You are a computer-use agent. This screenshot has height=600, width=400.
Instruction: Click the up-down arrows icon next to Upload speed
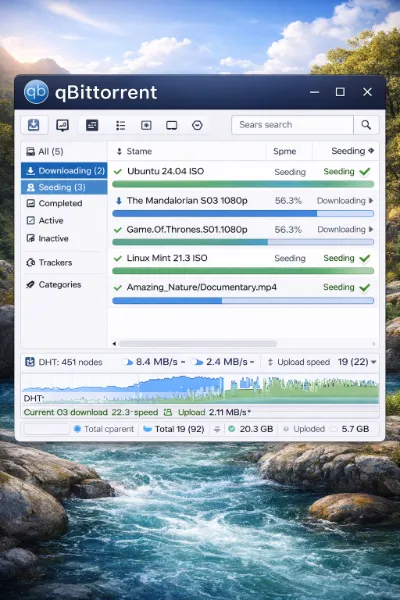(x=270, y=362)
